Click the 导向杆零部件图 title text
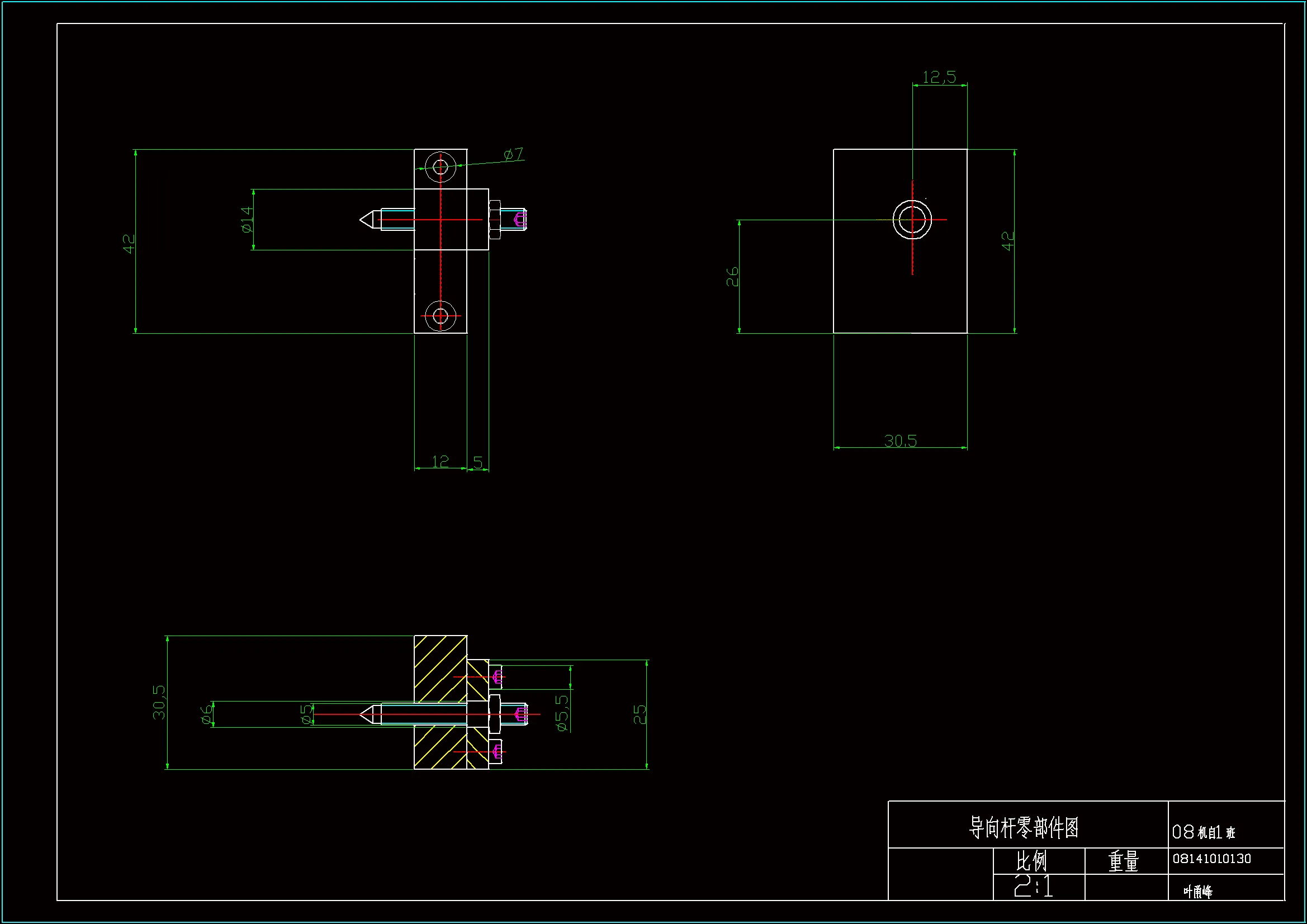Screen dimensions: 1307x924 1024,827
